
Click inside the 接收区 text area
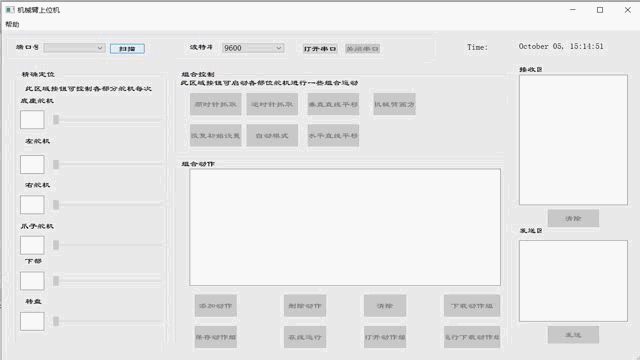[573, 140]
